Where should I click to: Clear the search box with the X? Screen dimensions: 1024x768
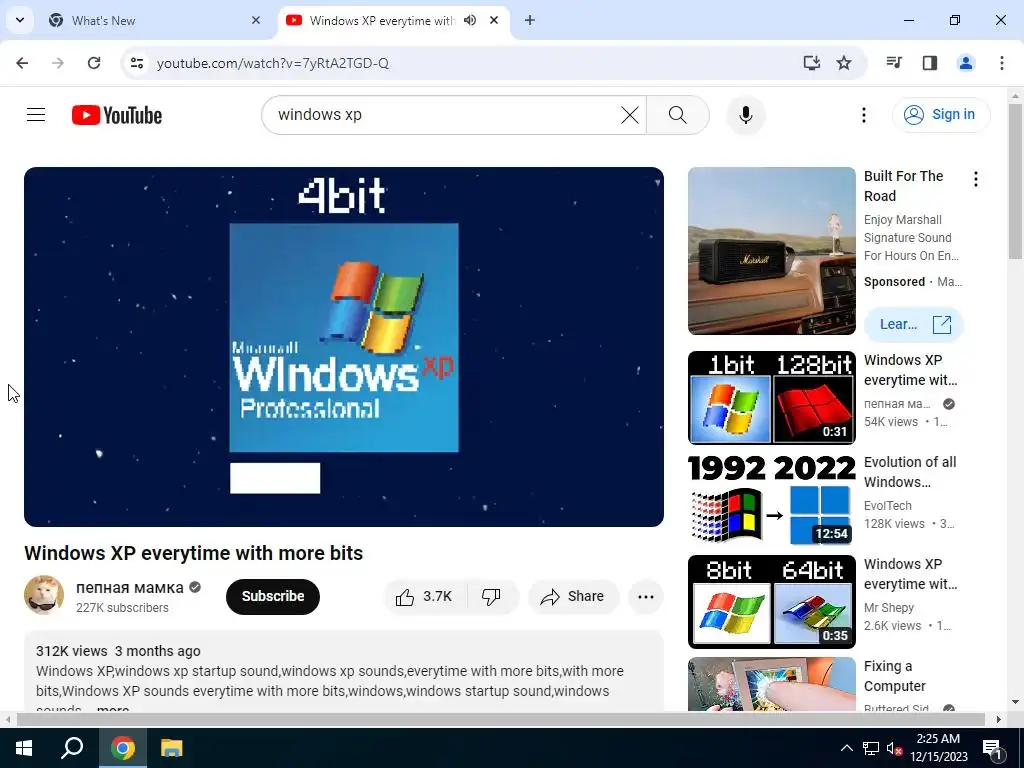pyautogui.click(x=630, y=115)
